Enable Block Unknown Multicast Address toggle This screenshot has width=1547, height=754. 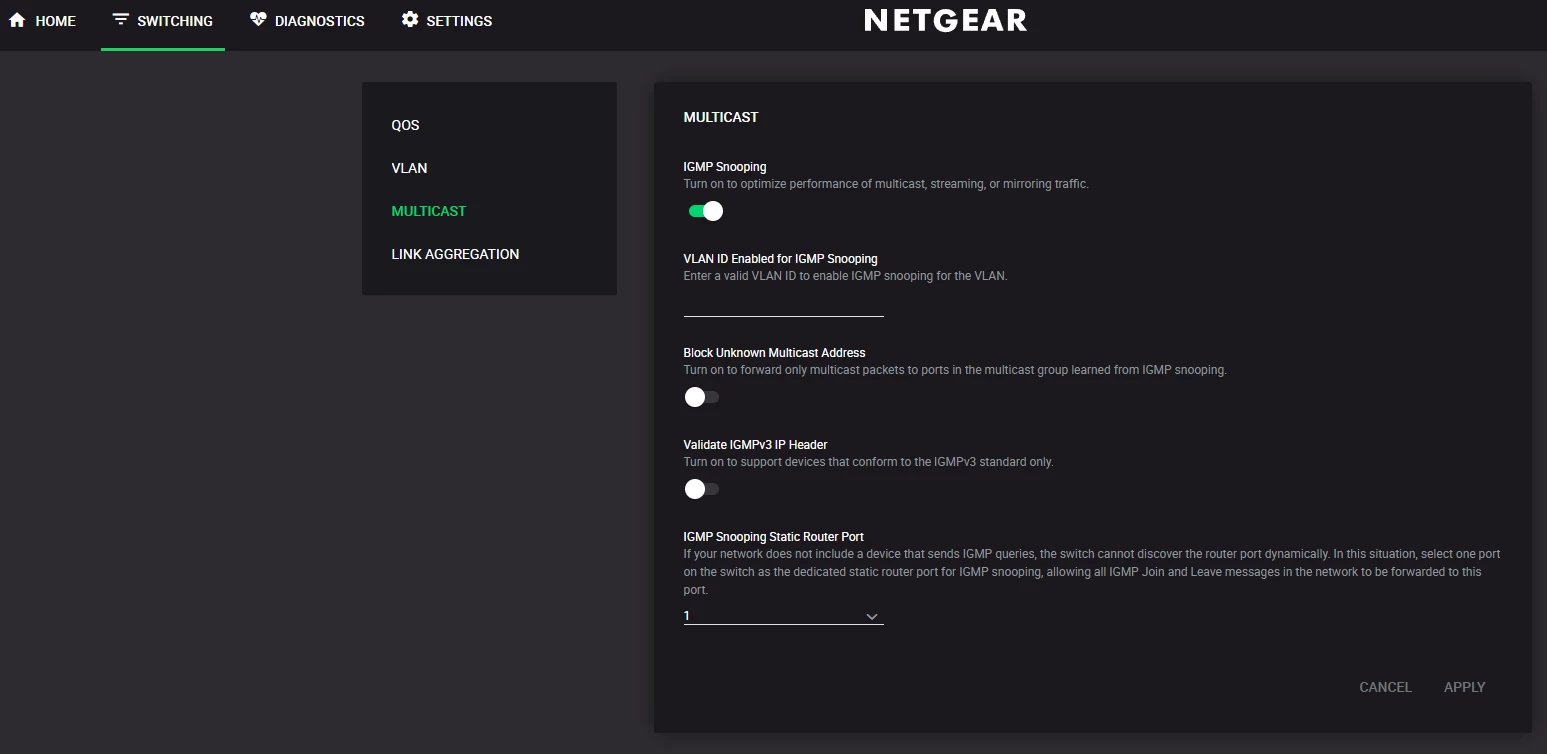(701, 397)
